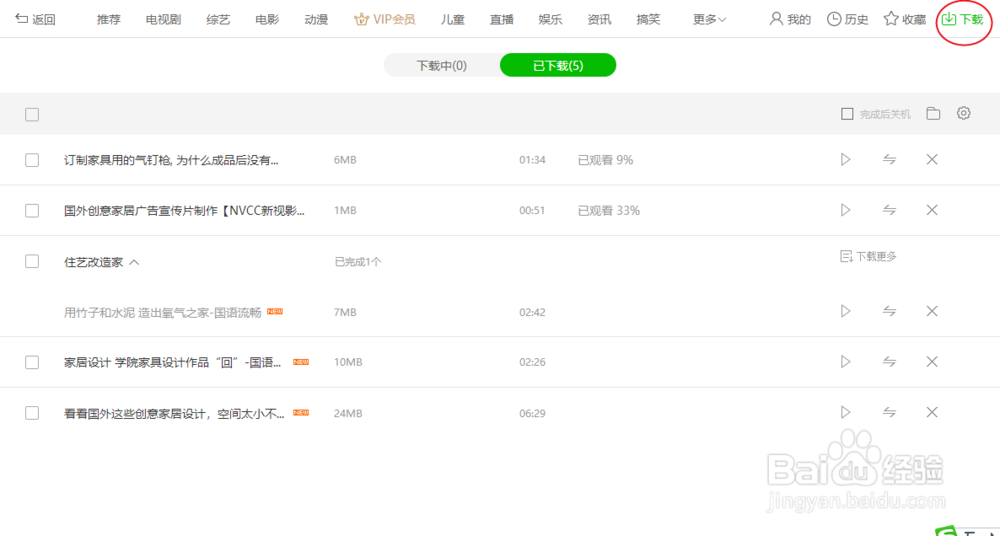Check the 家居设计 学院家具 row checkbox

pyautogui.click(x=32, y=362)
